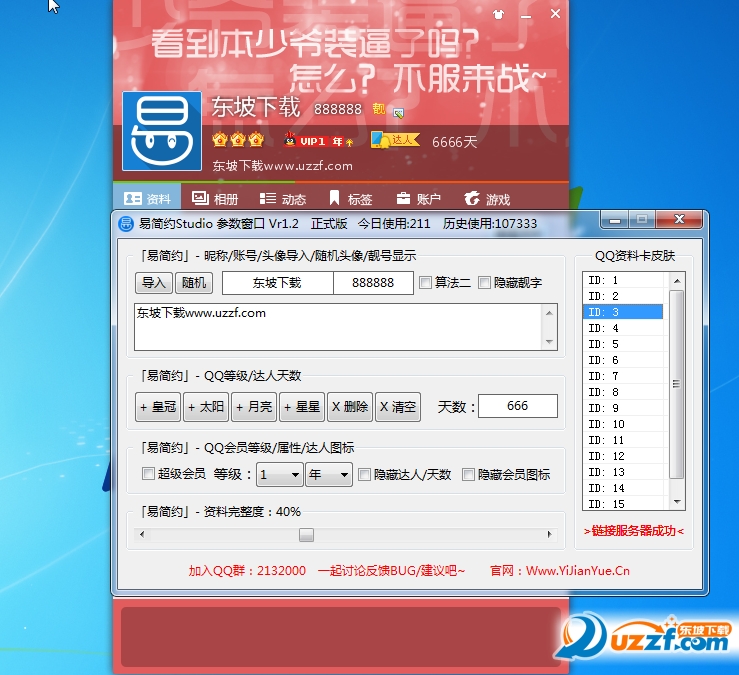Switch to the 动态 tab
The height and width of the screenshot is (675, 739).
point(283,199)
